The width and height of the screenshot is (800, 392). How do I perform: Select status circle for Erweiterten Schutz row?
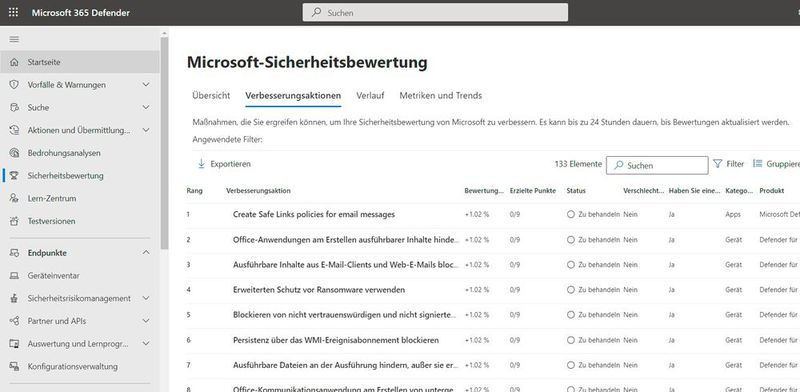571,289
